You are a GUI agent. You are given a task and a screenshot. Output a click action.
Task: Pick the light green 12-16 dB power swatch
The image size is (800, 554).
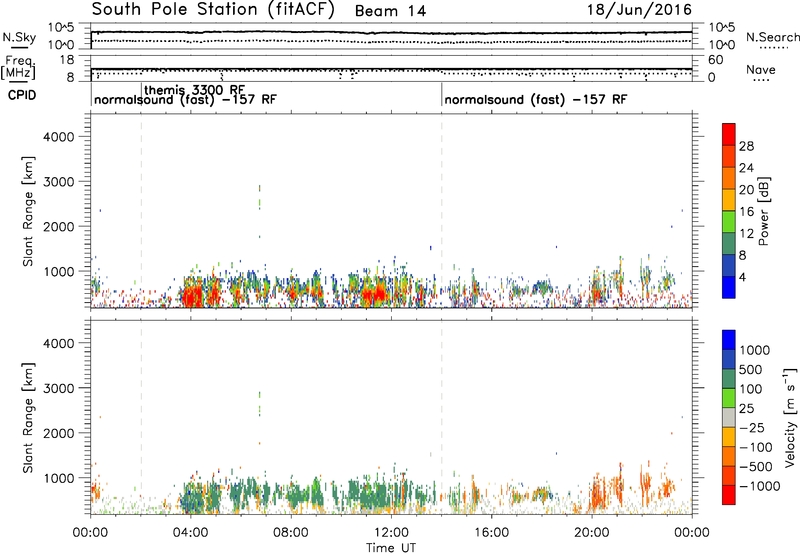click(x=729, y=221)
